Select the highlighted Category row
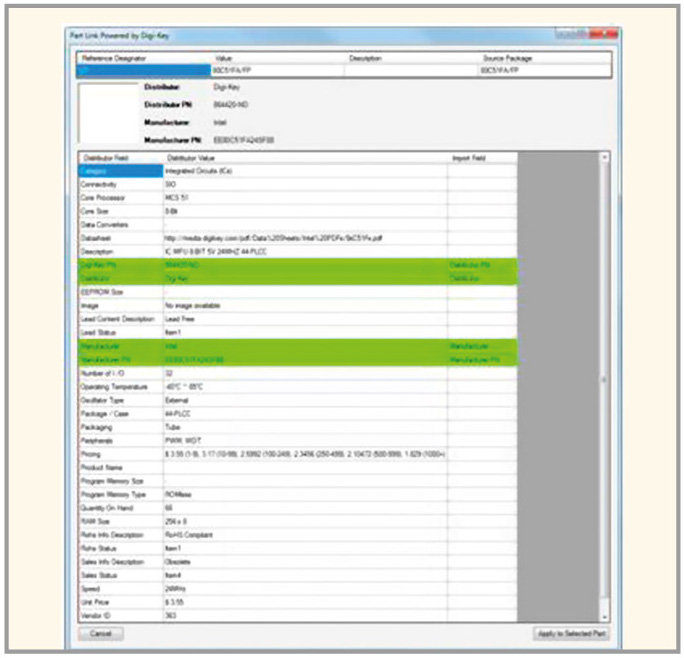The height and width of the screenshot is (658, 684). [x=120, y=171]
